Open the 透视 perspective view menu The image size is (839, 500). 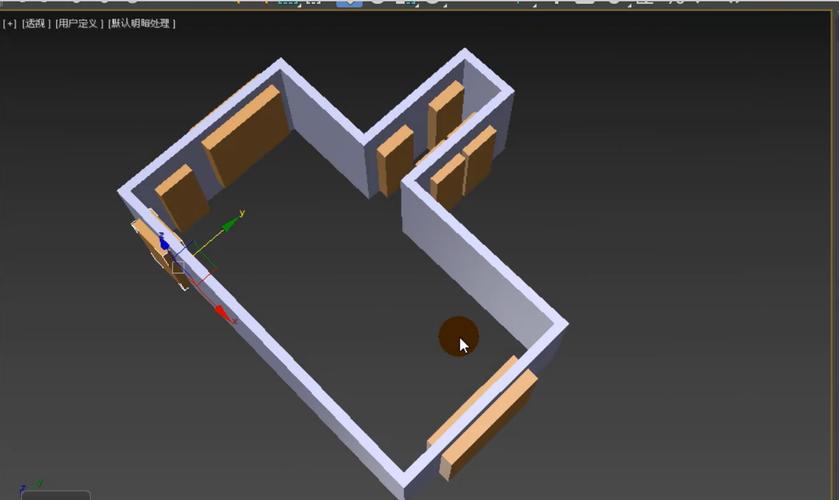[x=36, y=24]
